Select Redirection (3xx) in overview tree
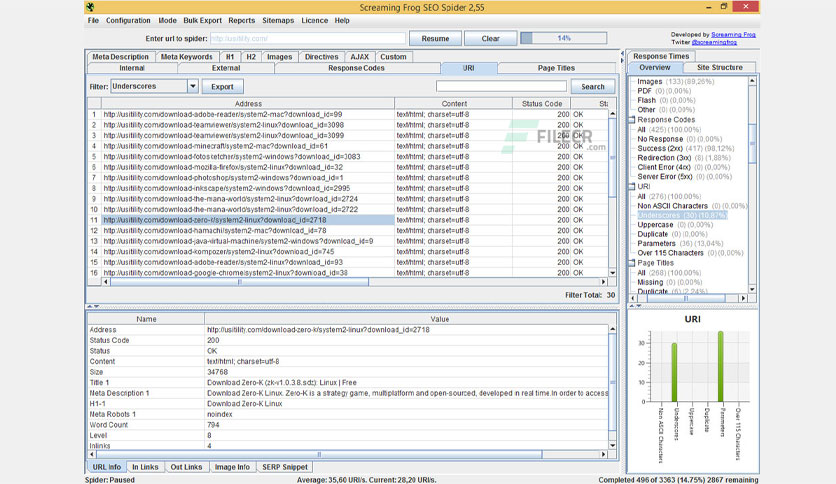836x484 pixels. tap(684, 158)
